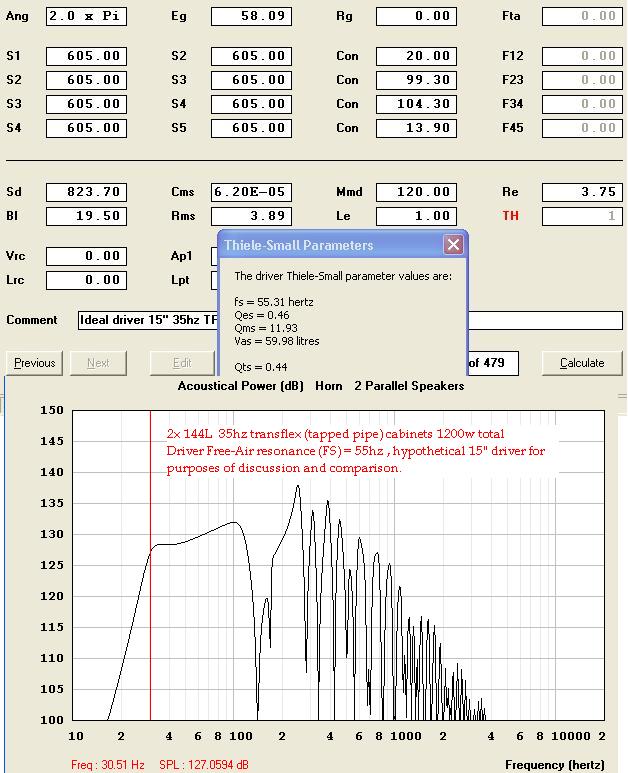628x773 pixels.
Task: Click the Bl field showing 19.50
Action: [x=86, y=216]
